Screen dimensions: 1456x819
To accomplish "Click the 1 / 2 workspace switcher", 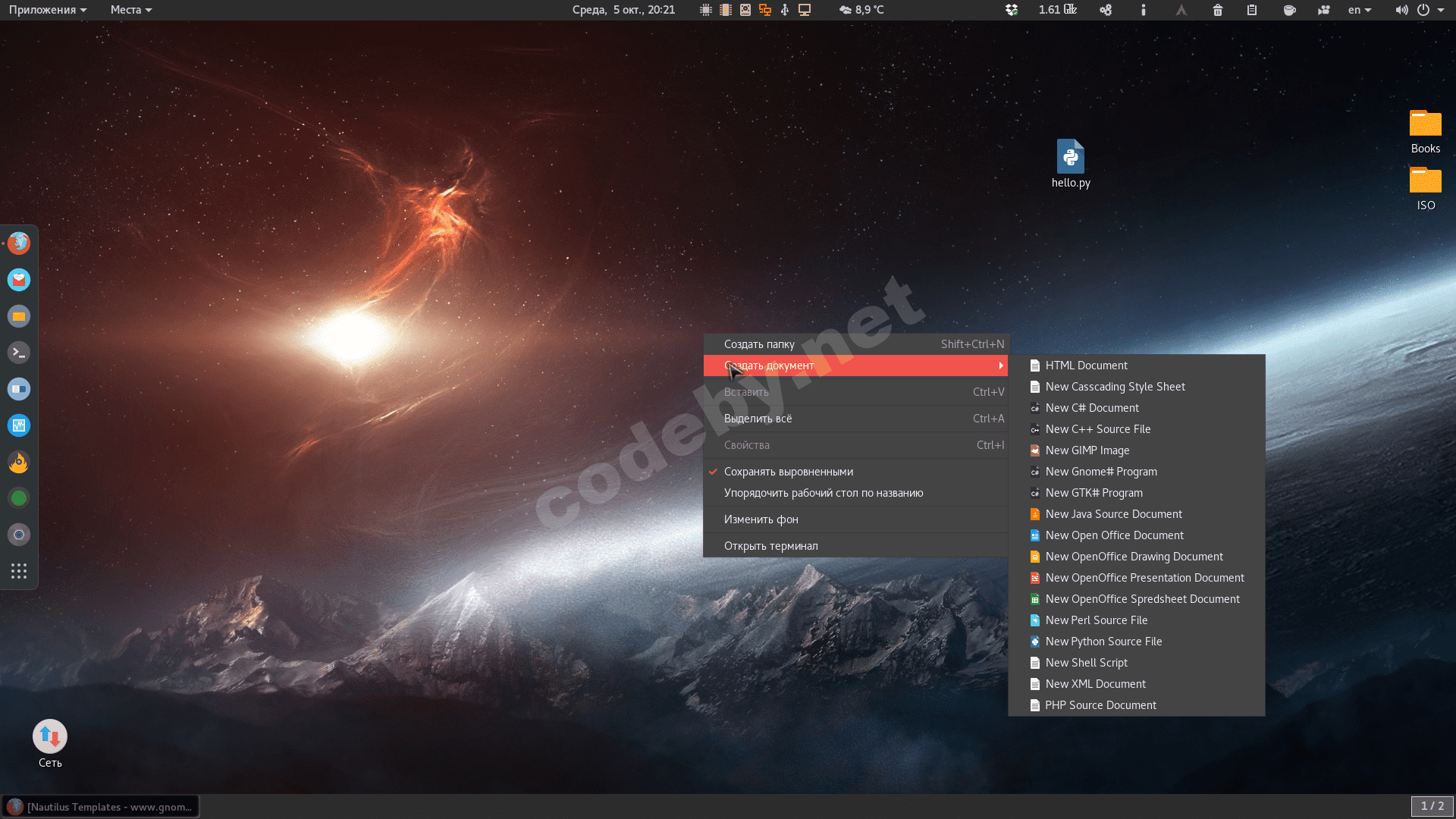I will (1432, 806).
